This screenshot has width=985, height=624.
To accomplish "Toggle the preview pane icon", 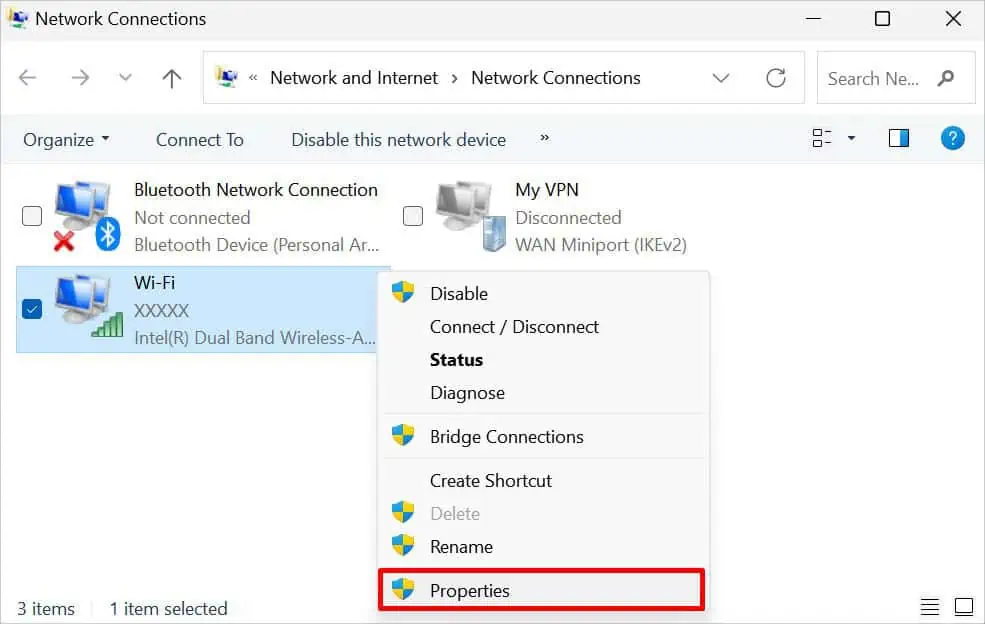I will [x=898, y=138].
